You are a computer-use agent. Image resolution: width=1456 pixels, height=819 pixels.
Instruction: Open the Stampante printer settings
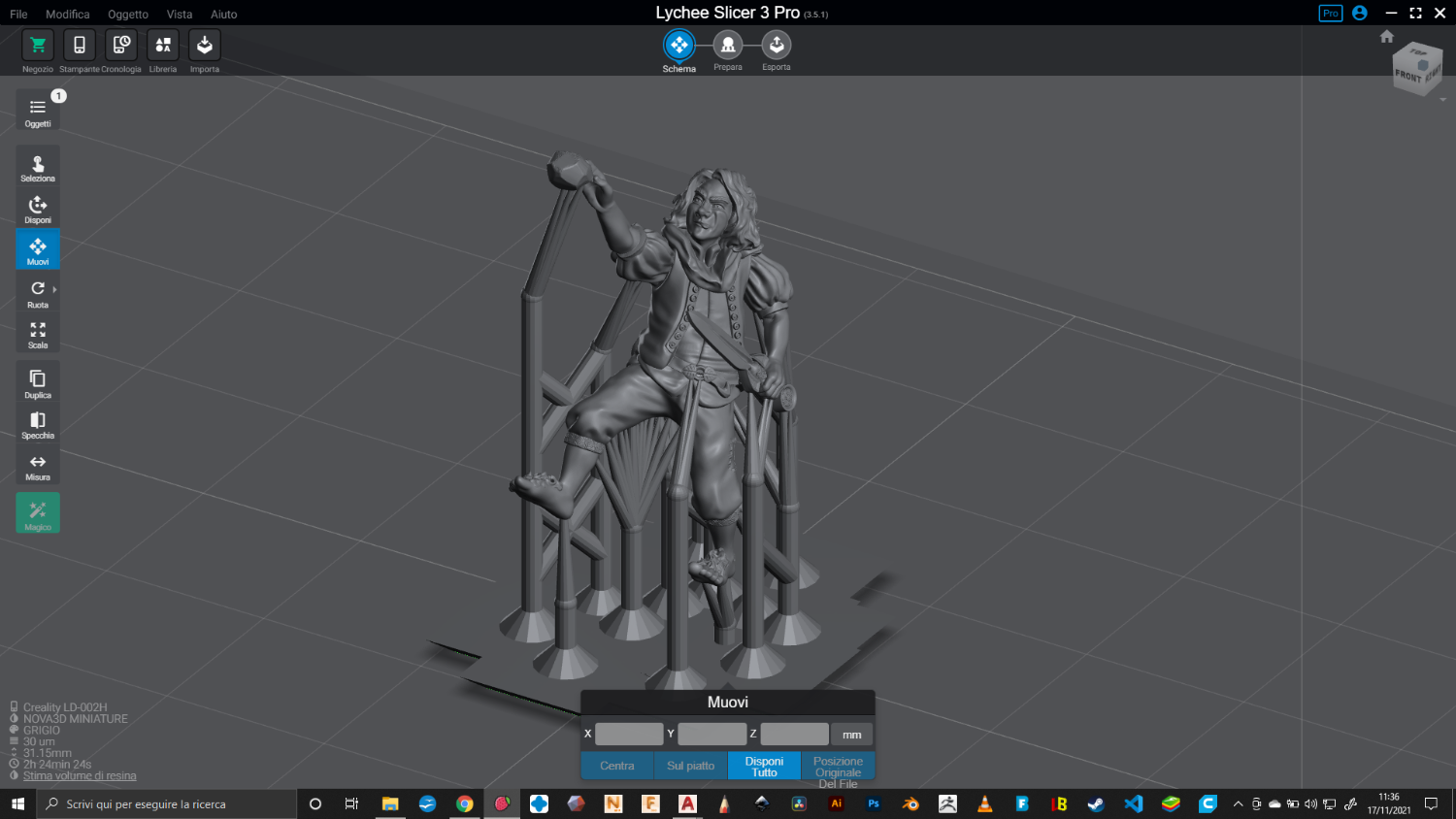pos(80,46)
